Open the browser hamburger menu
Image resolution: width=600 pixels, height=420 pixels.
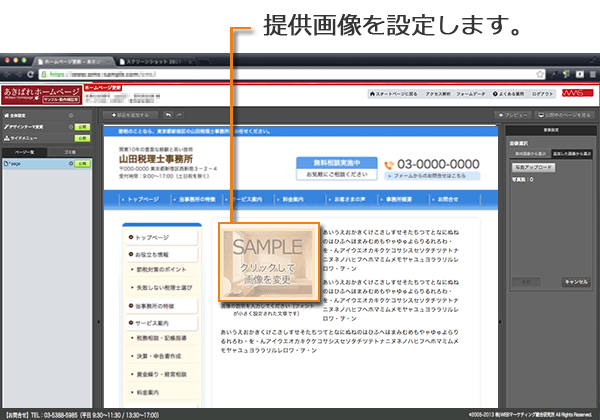588,74
